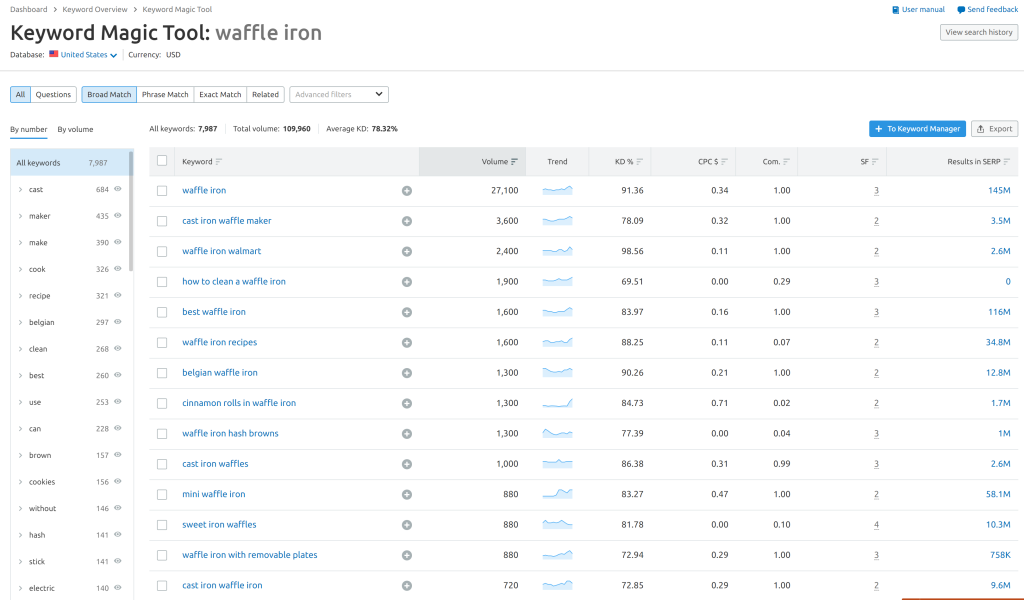Select the 'By volume' tab
This screenshot has height=600, width=1024.
(75, 129)
